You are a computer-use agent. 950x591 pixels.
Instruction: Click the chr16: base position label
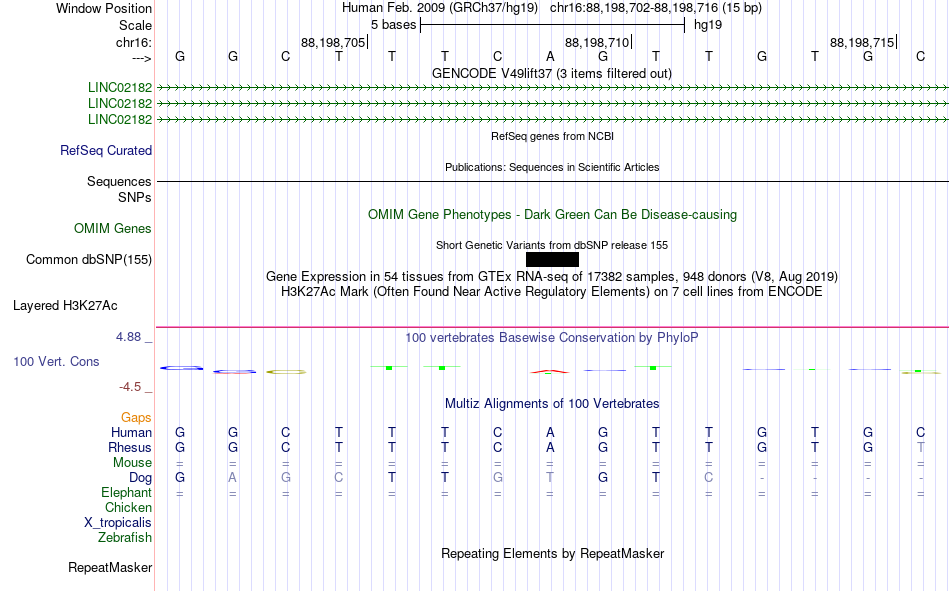coord(134,42)
